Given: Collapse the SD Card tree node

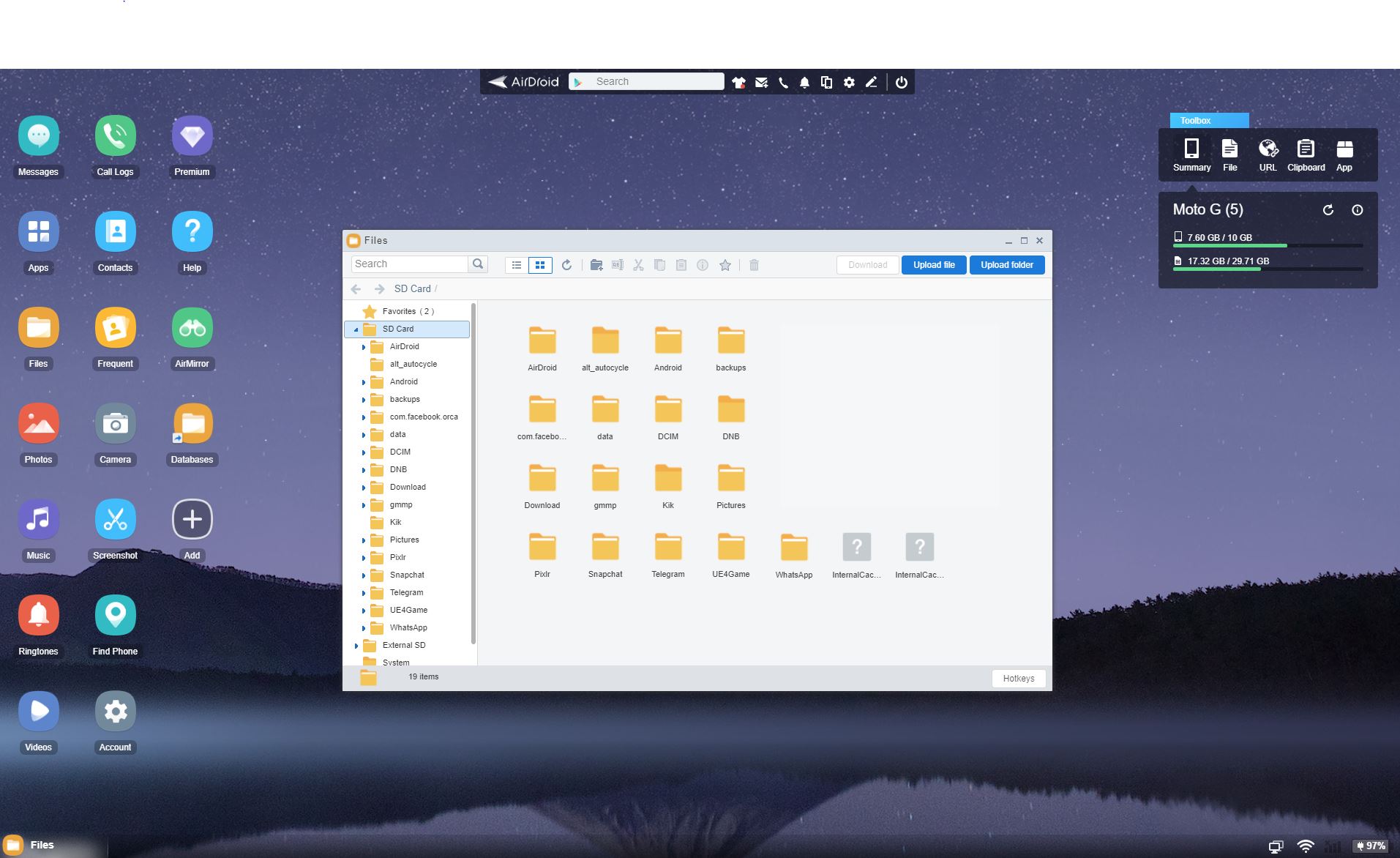Looking at the screenshot, I should coord(356,329).
